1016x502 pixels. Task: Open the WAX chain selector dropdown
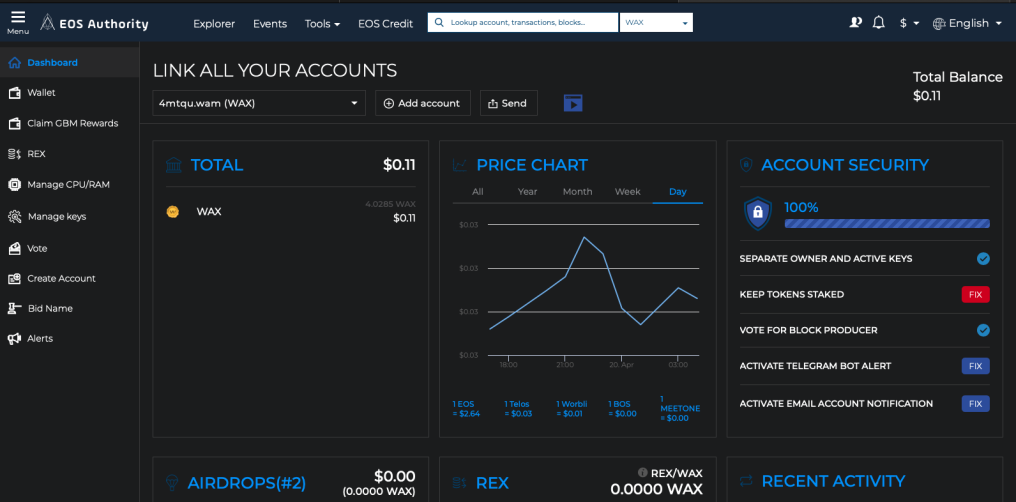point(656,23)
